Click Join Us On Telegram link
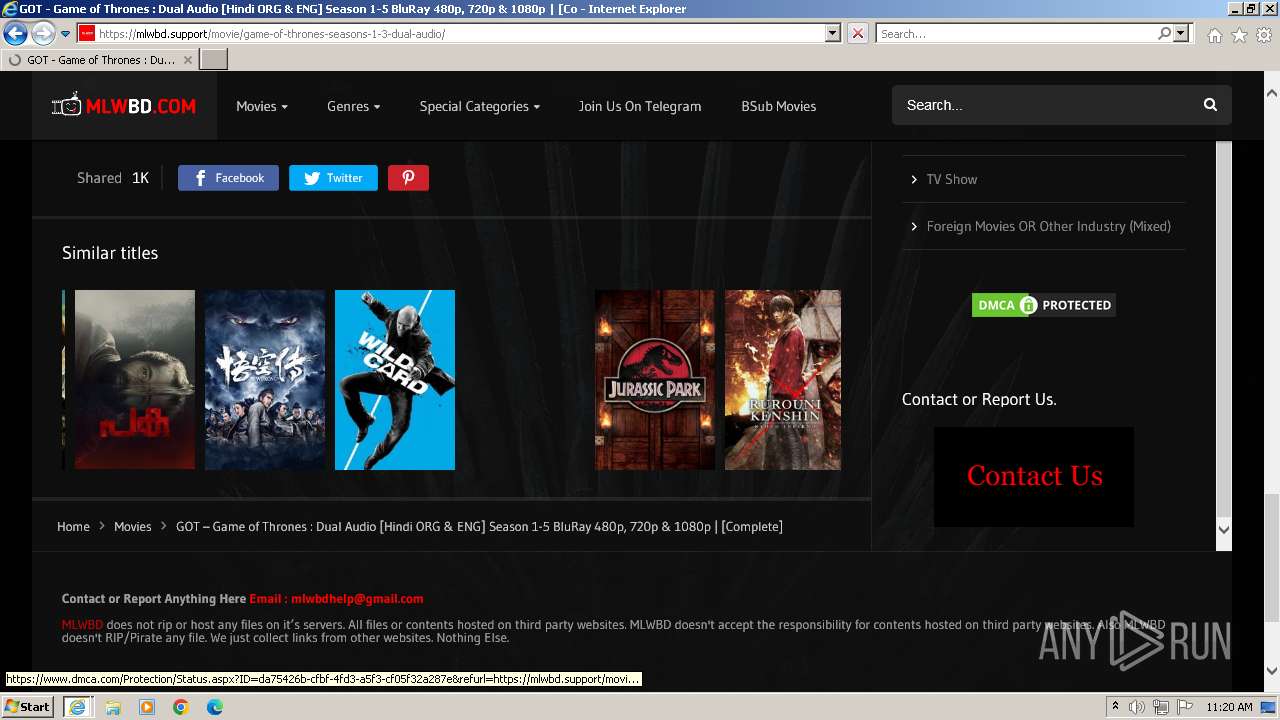Viewport: 1280px width, 720px height. [x=640, y=106]
